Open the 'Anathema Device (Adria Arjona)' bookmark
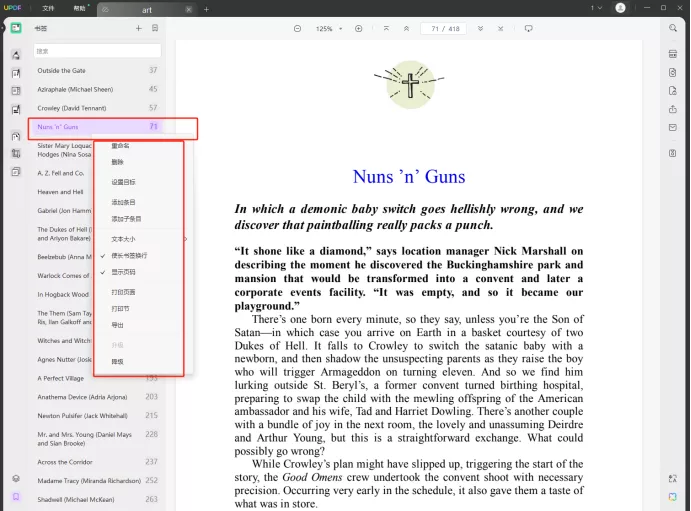Viewport: 691px width, 511px height. coord(97,397)
